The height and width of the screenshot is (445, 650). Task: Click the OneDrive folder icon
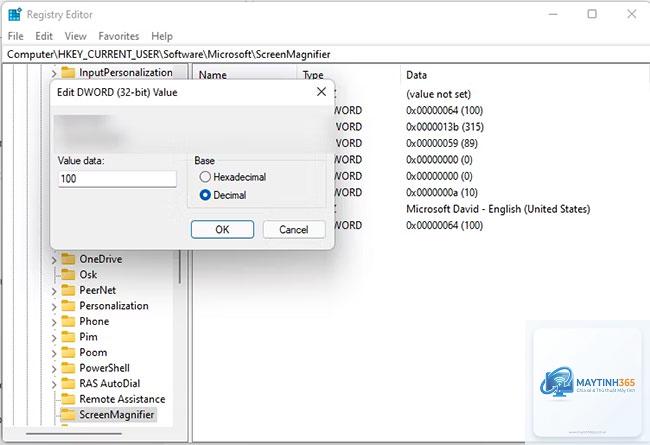(x=68, y=259)
